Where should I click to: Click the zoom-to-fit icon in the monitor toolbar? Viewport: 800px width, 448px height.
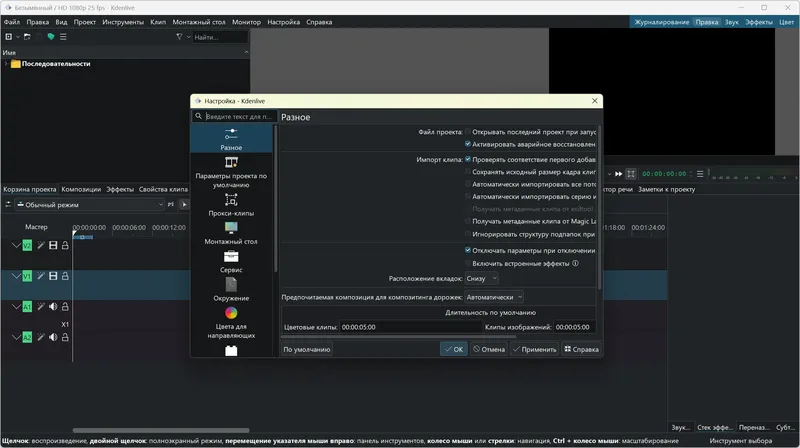point(631,174)
